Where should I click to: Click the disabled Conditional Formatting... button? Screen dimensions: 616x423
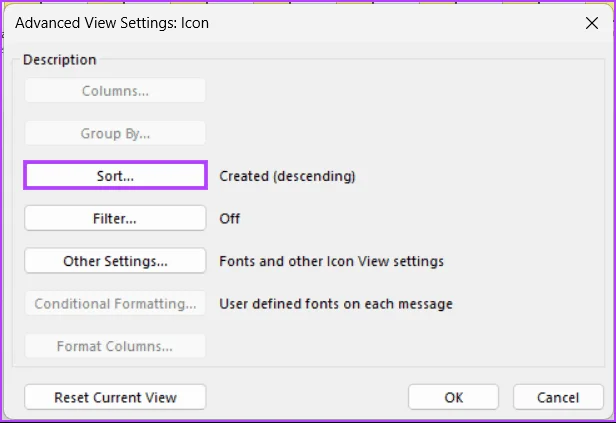click(x=115, y=303)
